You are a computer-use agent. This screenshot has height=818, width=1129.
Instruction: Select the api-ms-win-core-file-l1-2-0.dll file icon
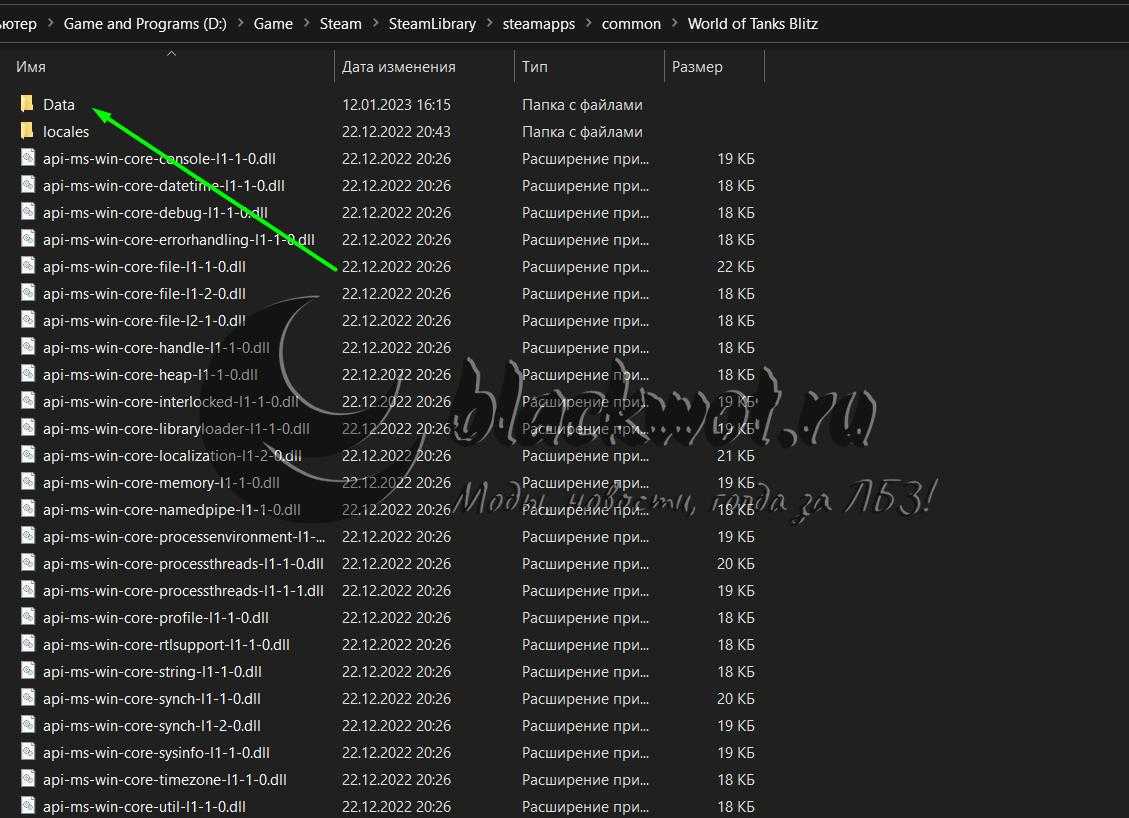(28, 293)
